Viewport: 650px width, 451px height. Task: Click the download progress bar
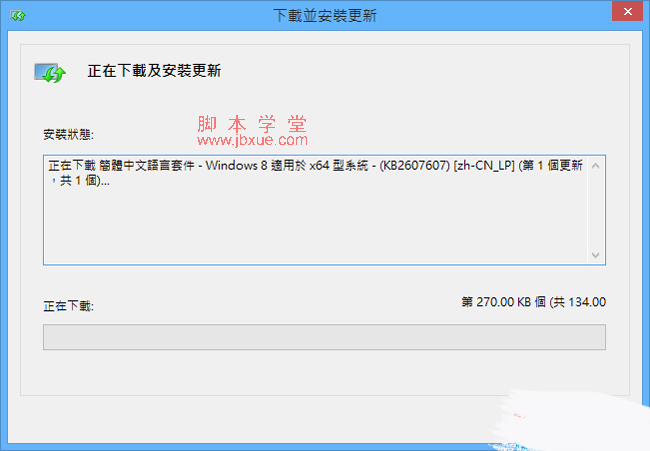point(324,337)
